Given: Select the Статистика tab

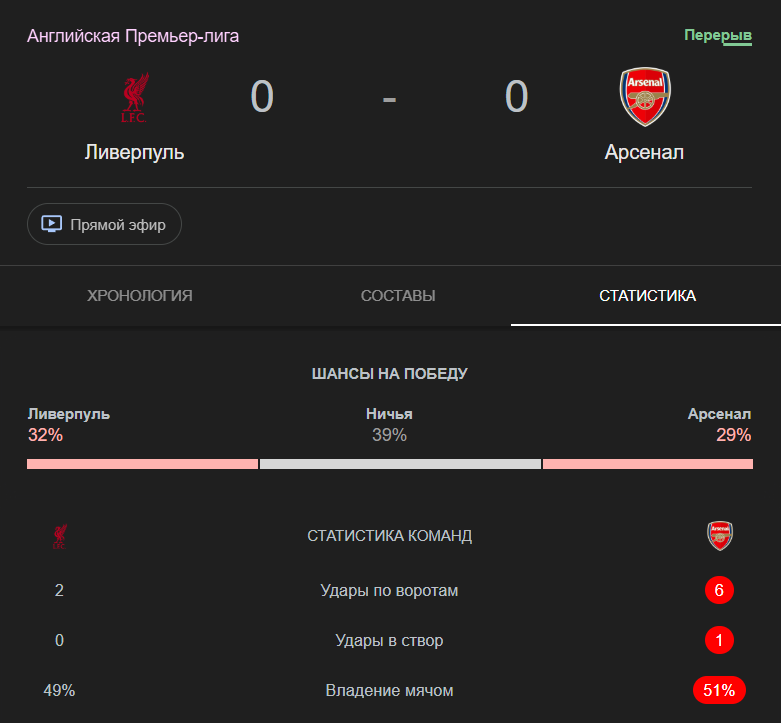Looking at the screenshot, I should (x=647, y=296).
